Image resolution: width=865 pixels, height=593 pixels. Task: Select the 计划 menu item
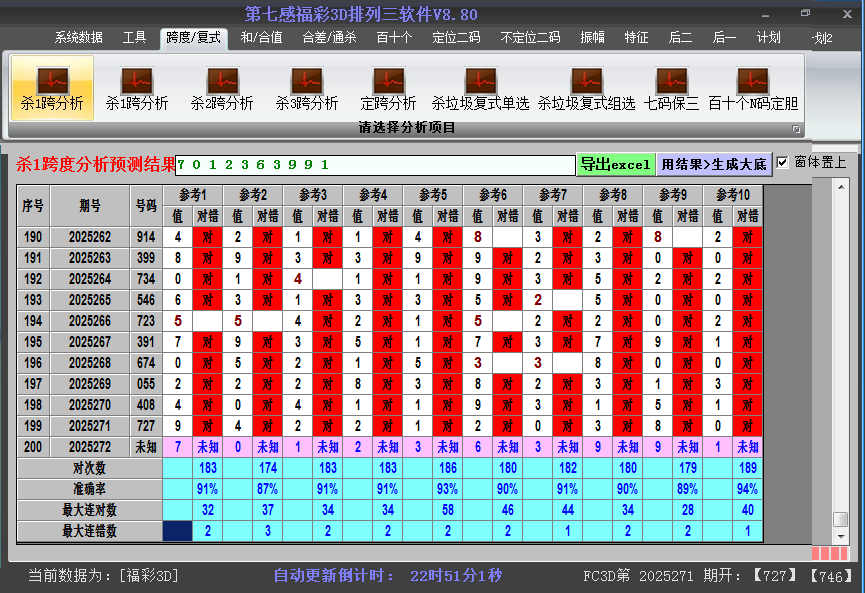(768, 37)
